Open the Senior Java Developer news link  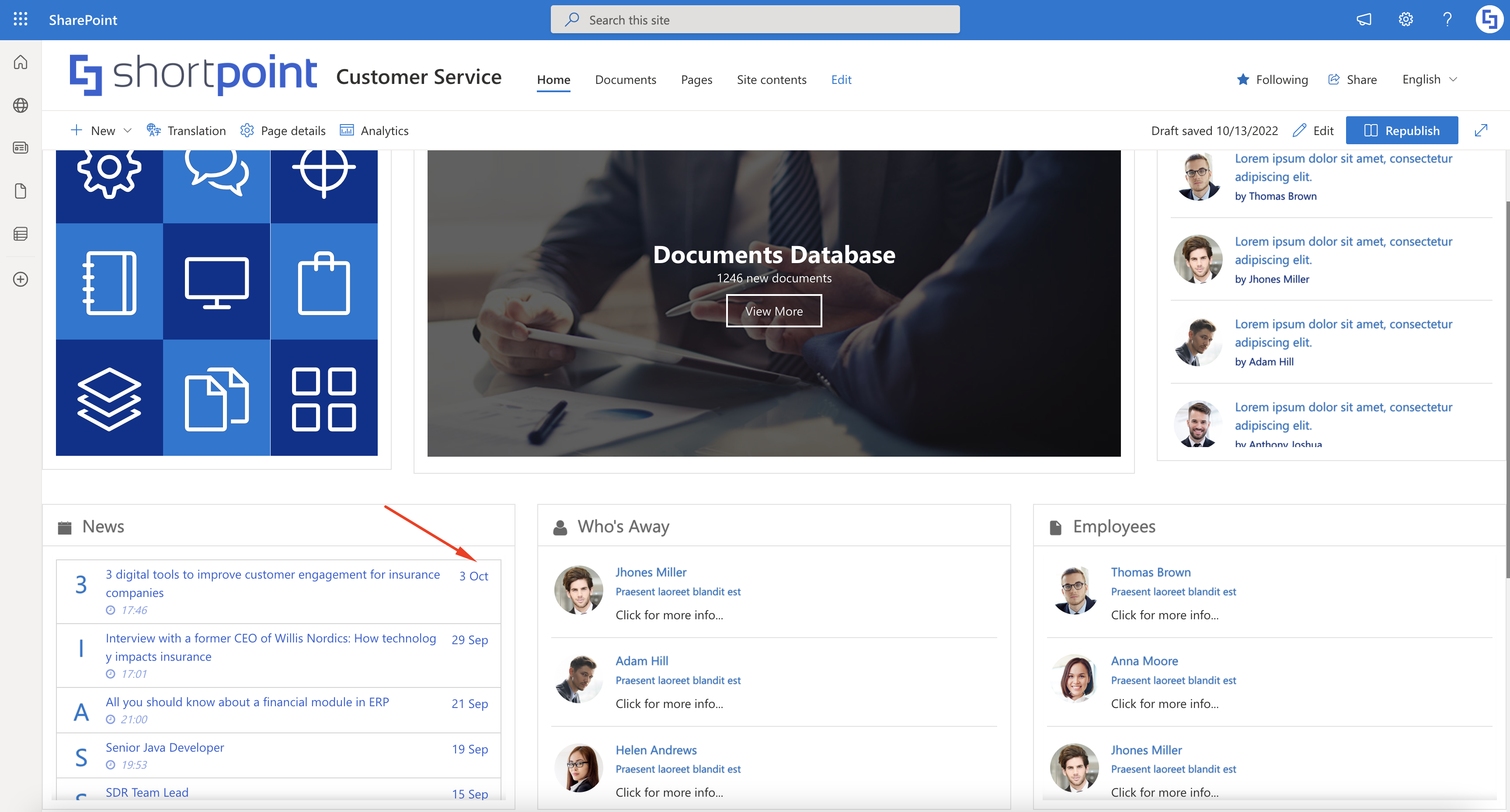(x=165, y=747)
